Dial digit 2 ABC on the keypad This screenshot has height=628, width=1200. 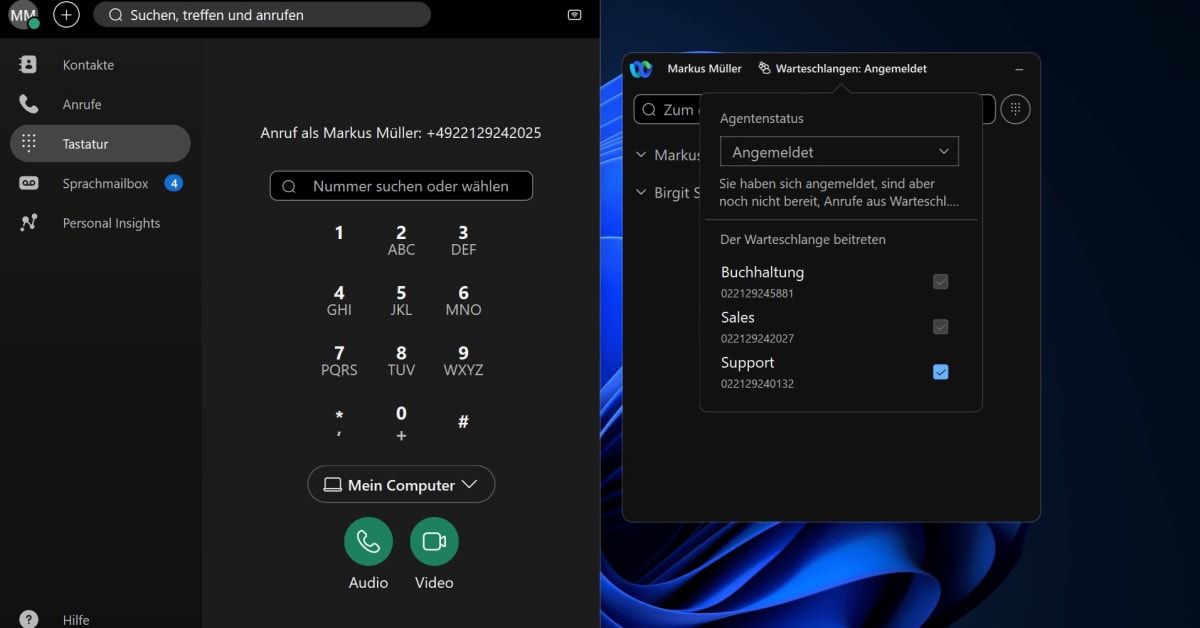401,241
